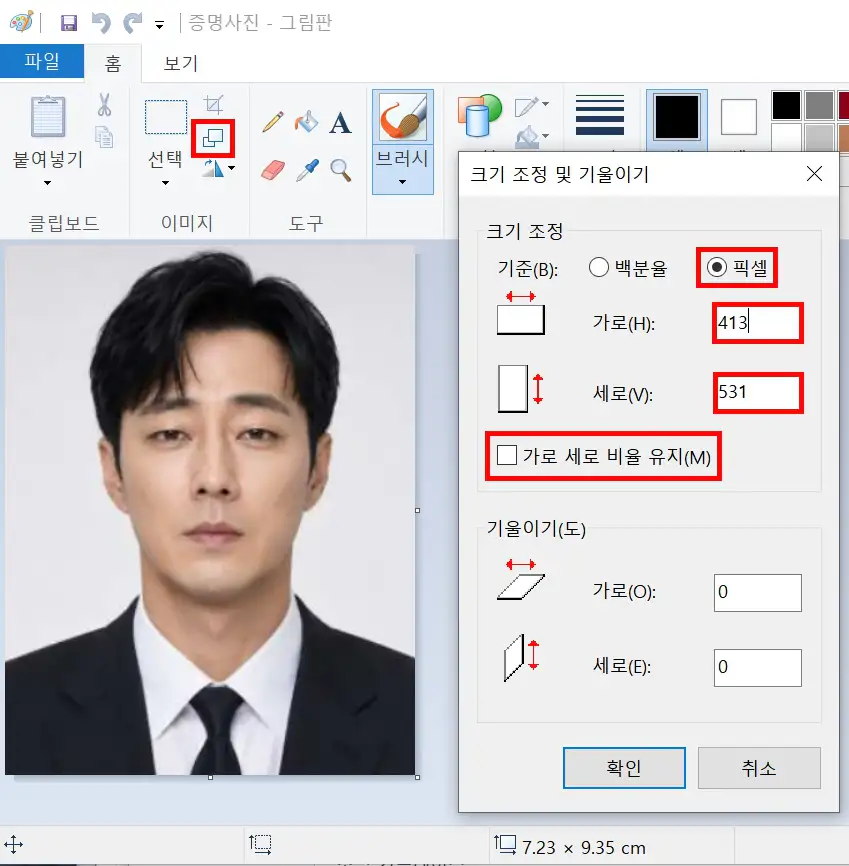The image size is (849, 866).
Task: Select the Color 2 white swatch
Action: pos(739,117)
